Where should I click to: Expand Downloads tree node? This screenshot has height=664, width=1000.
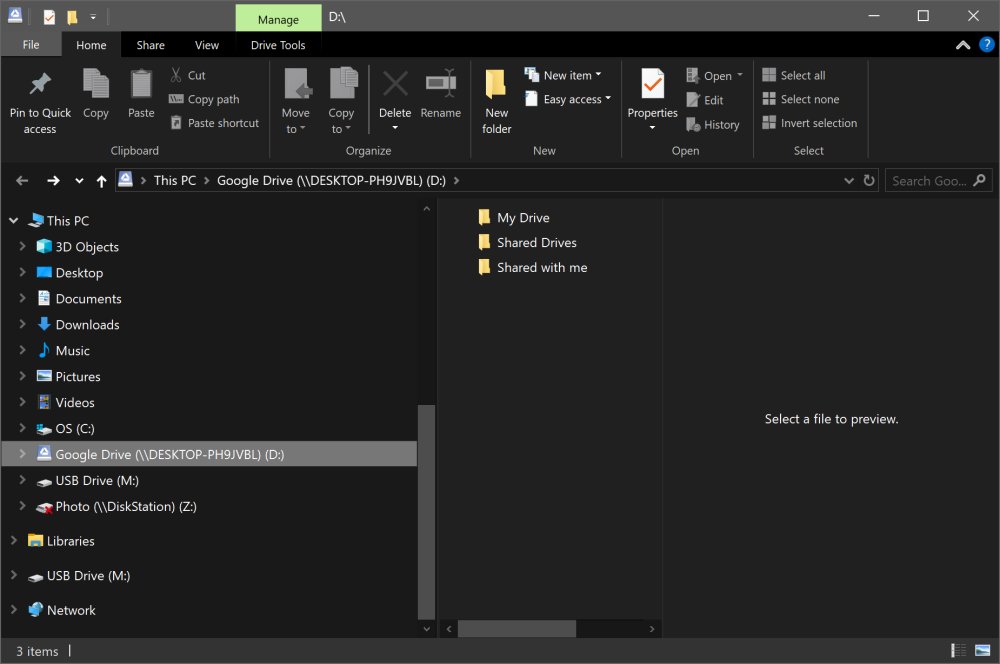(x=22, y=324)
